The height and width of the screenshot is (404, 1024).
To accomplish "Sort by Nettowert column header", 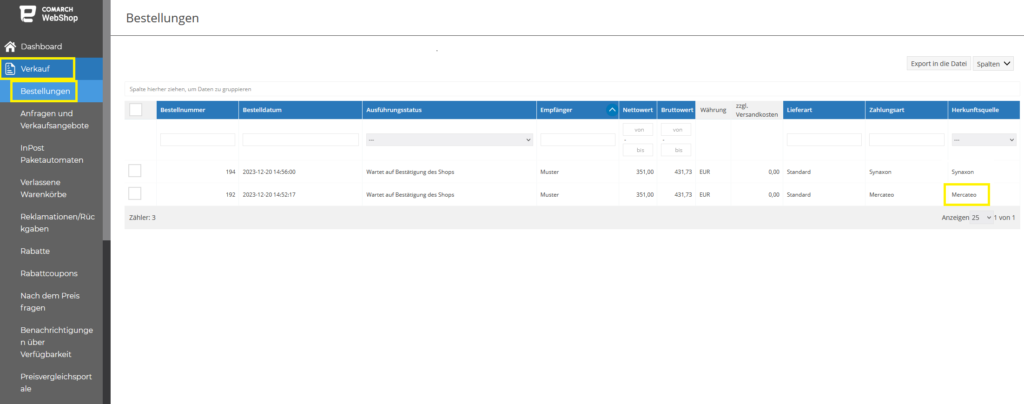I will [x=638, y=110].
